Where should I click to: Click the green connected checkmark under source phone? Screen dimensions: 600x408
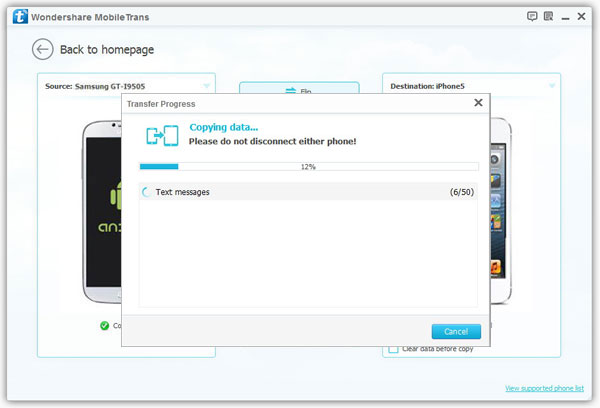tap(104, 325)
